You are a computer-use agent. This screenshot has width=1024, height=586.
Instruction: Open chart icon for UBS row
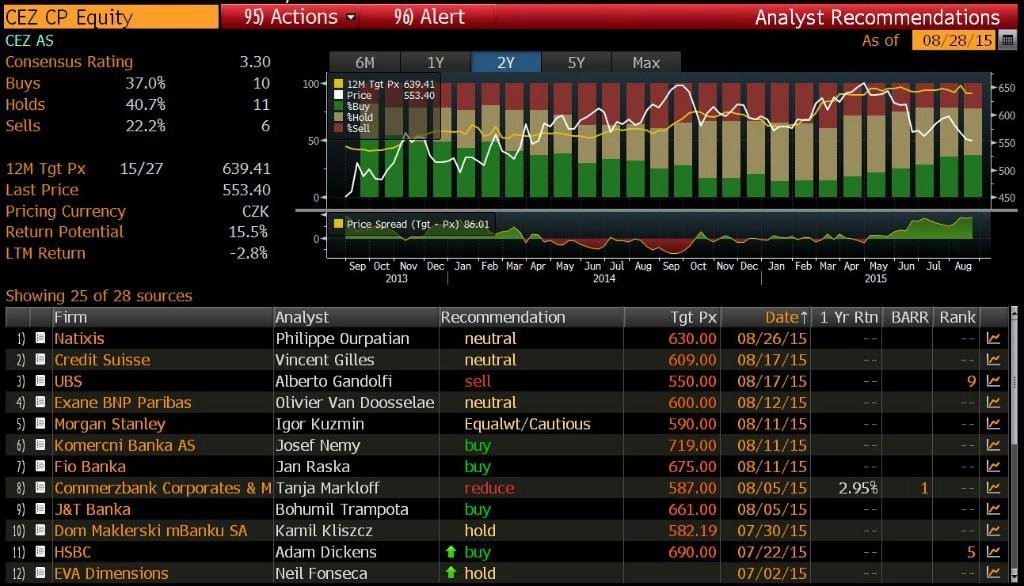(993, 381)
